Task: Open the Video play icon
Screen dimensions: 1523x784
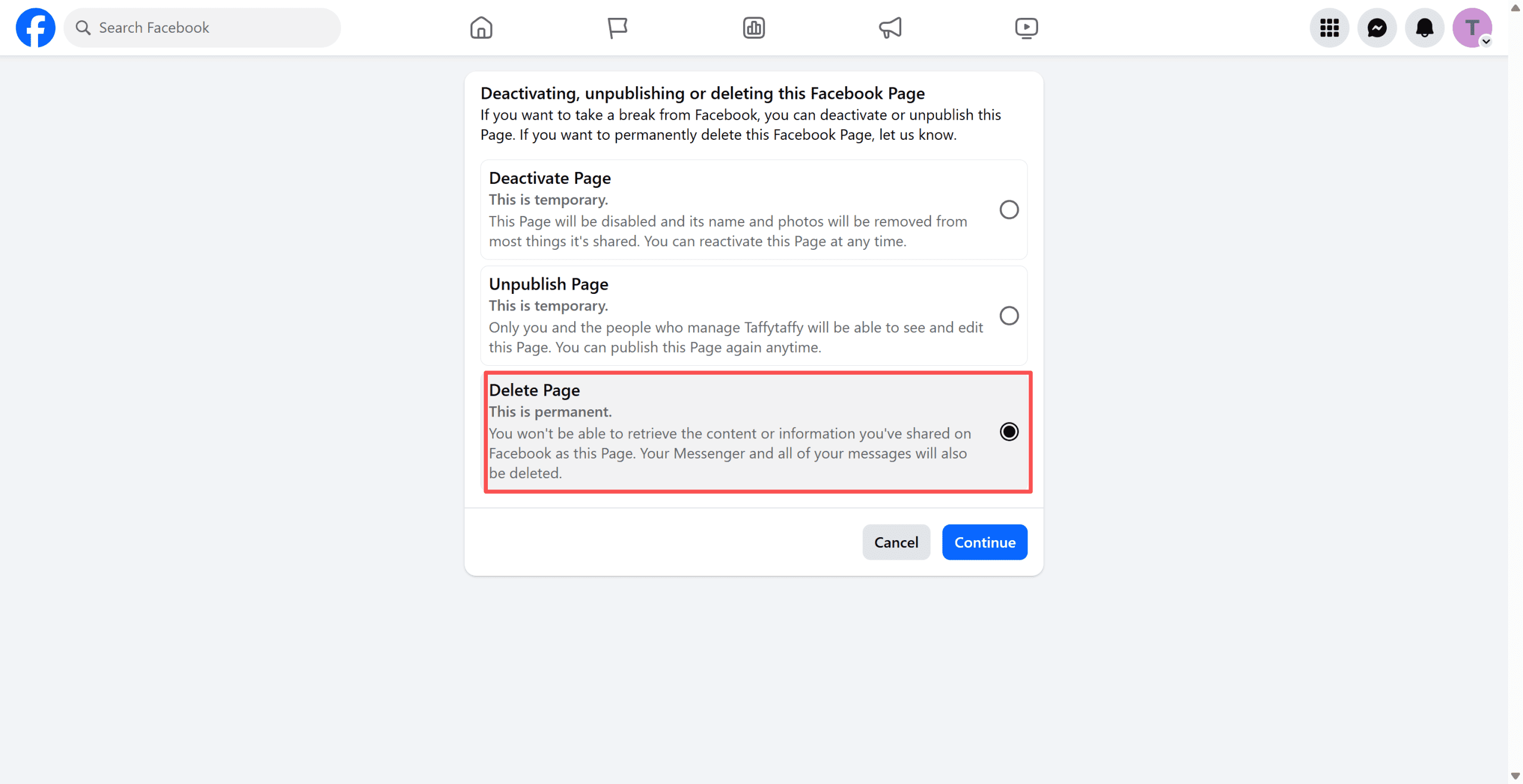Action: pyautogui.click(x=1026, y=27)
